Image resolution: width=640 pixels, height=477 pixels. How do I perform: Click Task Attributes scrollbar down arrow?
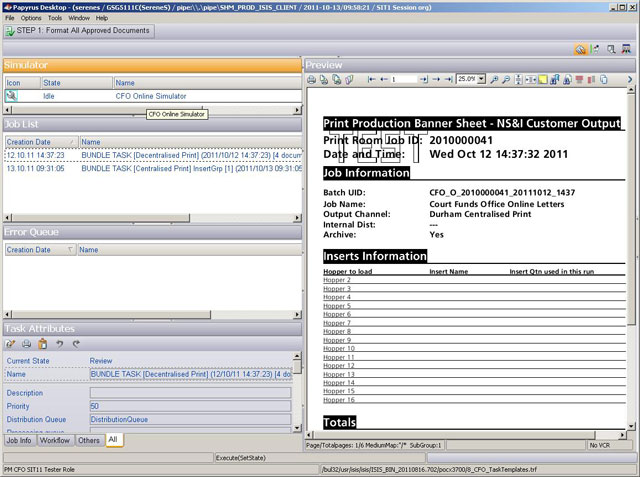click(297, 428)
